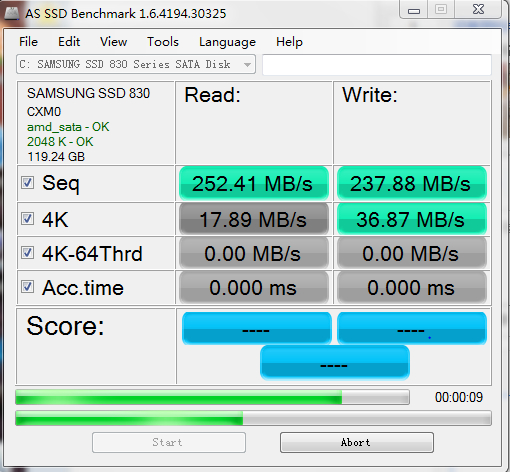Disable the 4K-64Thrd test checkbox
The width and height of the screenshot is (510, 472).
(x=27, y=253)
